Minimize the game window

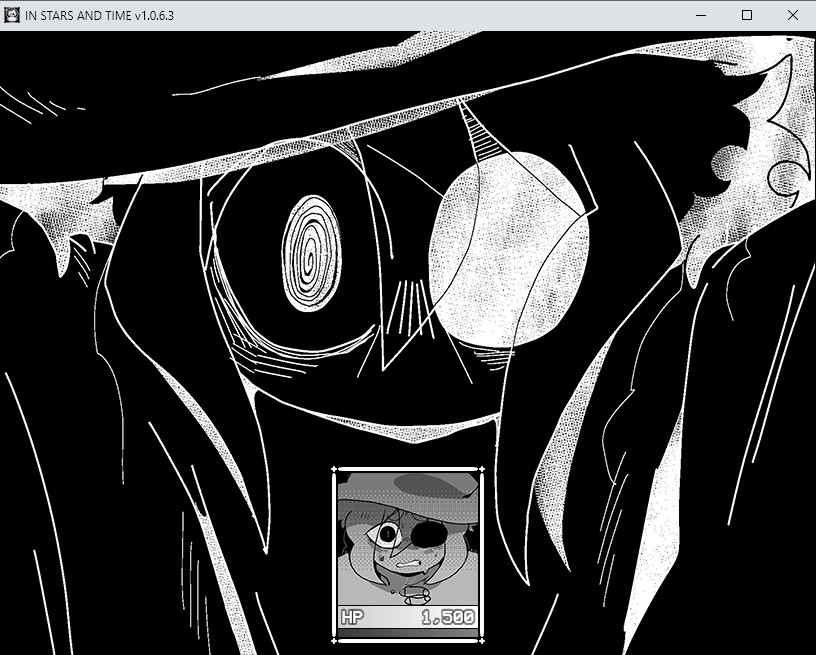point(701,15)
